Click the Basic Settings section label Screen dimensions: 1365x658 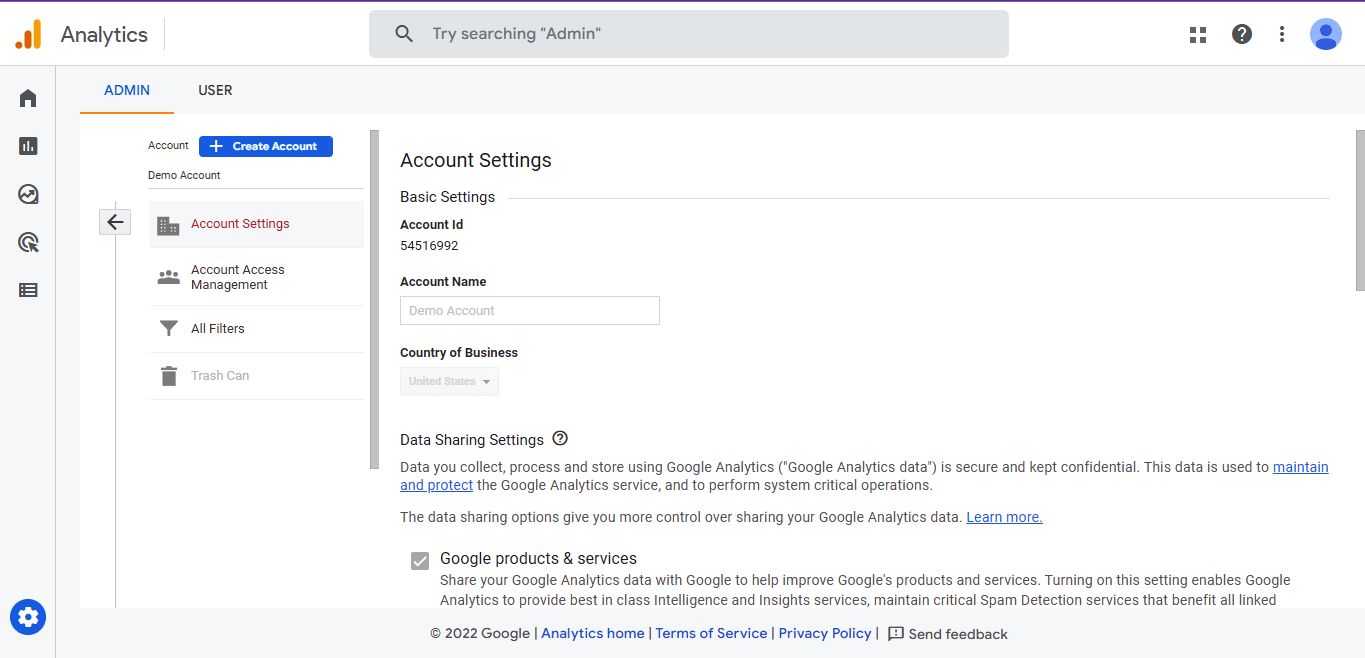(447, 197)
